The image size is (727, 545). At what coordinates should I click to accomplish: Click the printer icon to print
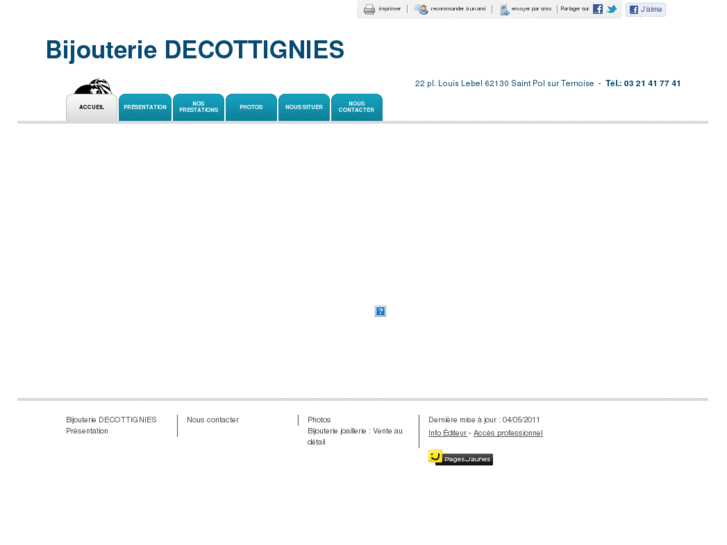click(x=369, y=9)
